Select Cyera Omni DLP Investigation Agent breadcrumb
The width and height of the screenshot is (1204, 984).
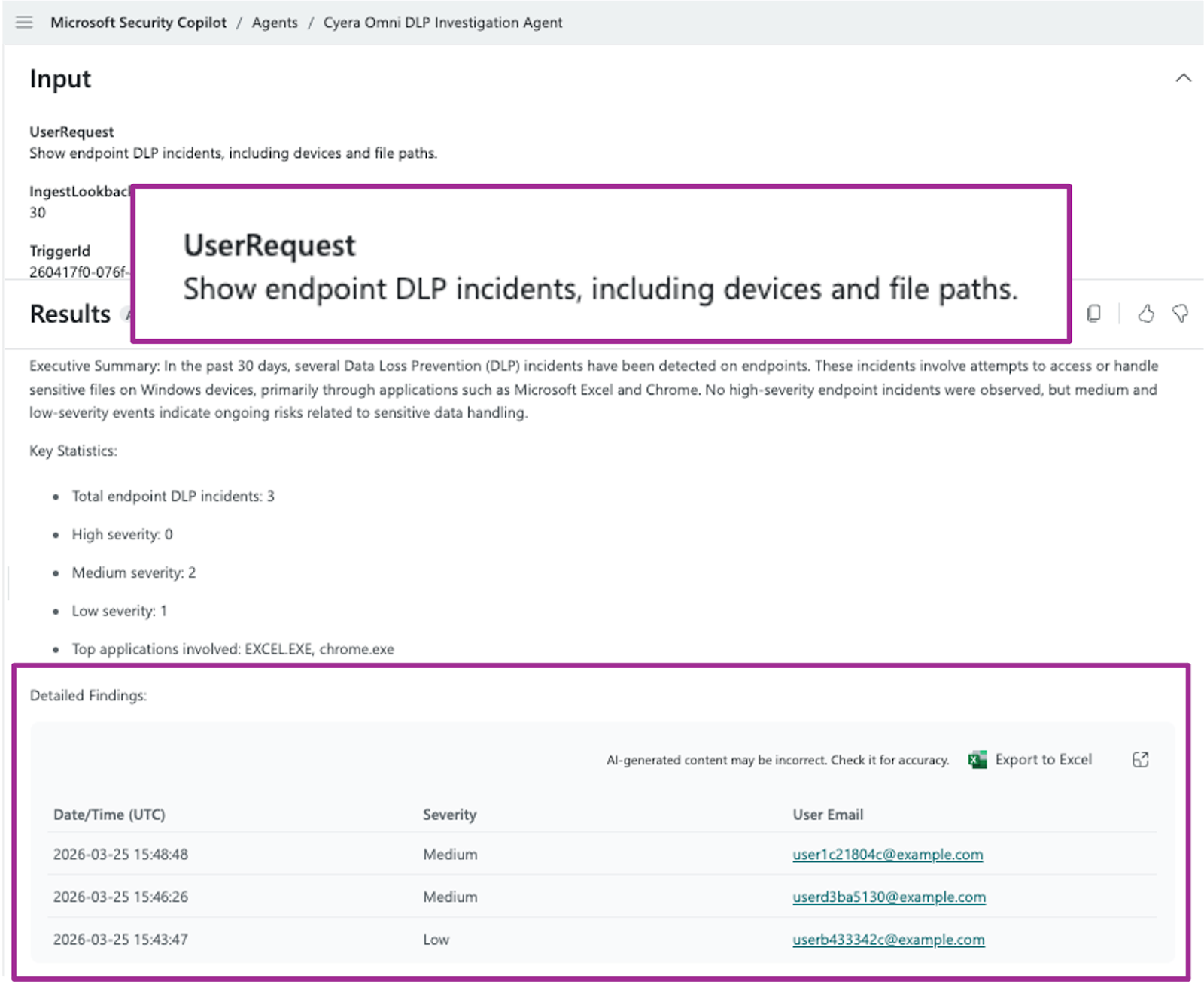442,23
